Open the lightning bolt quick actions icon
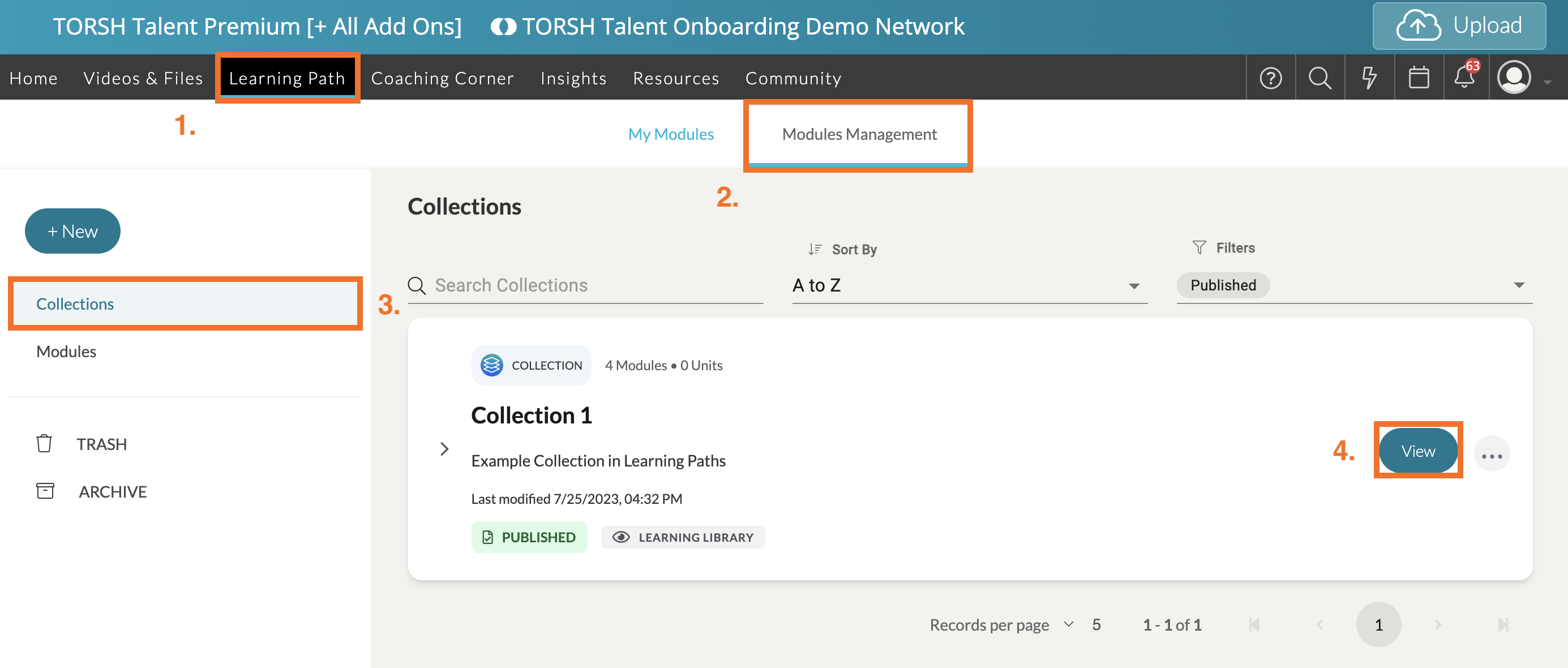The image size is (1568, 668). point(1369,78)
